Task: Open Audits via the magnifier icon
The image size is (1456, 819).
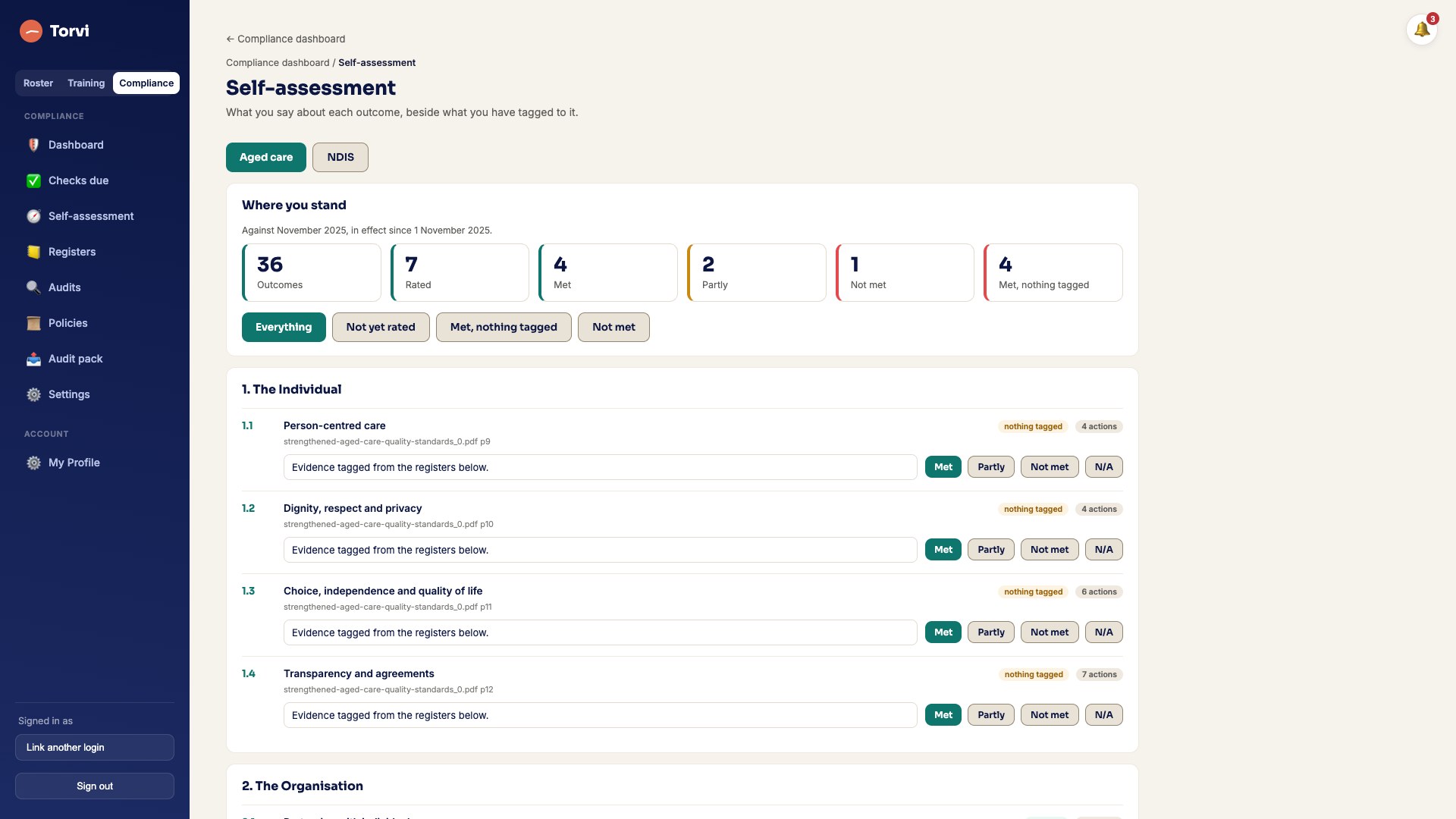Action: pos(33,287)
